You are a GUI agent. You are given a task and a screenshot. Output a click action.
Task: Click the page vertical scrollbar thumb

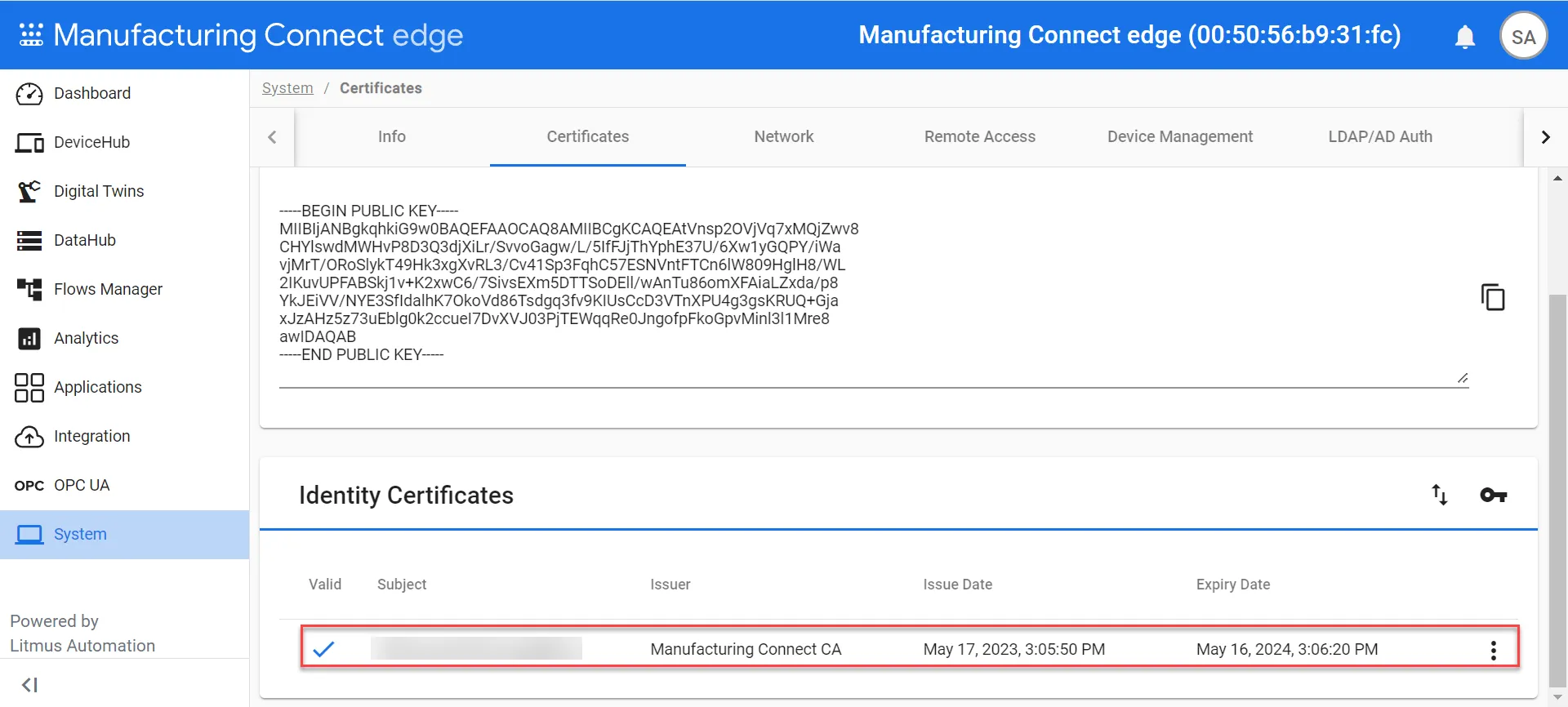pyautogui.click(x=1557, y=490)
